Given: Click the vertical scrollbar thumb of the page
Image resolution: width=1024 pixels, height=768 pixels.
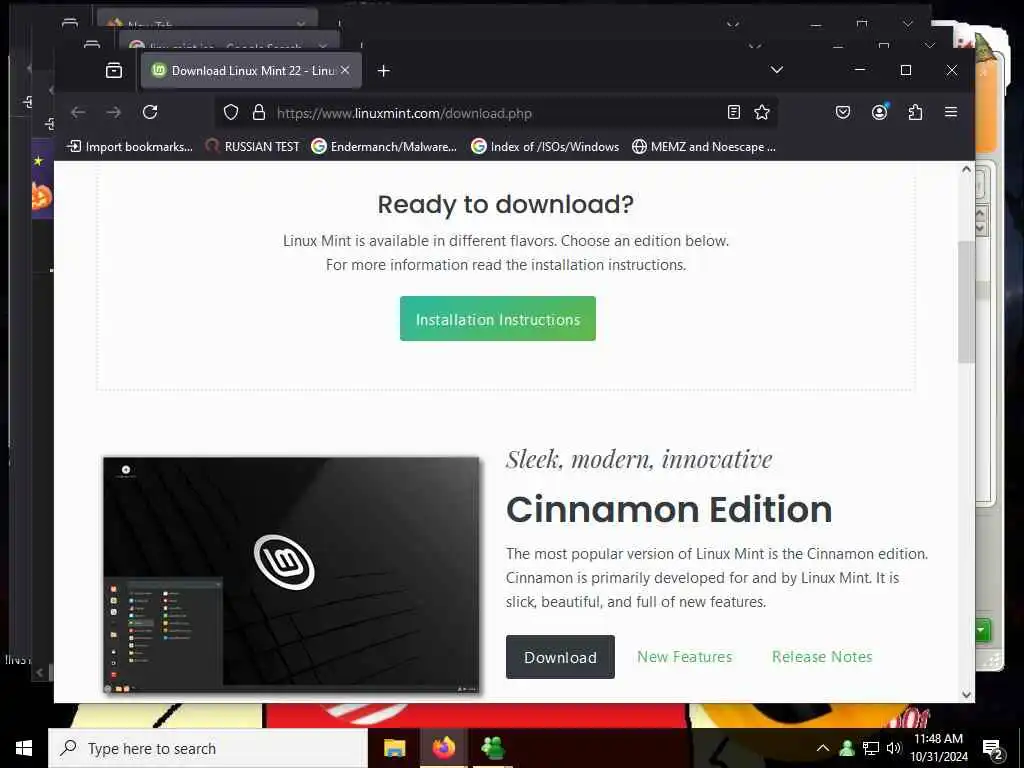Looking at the screenshot, I should point(966,302).
